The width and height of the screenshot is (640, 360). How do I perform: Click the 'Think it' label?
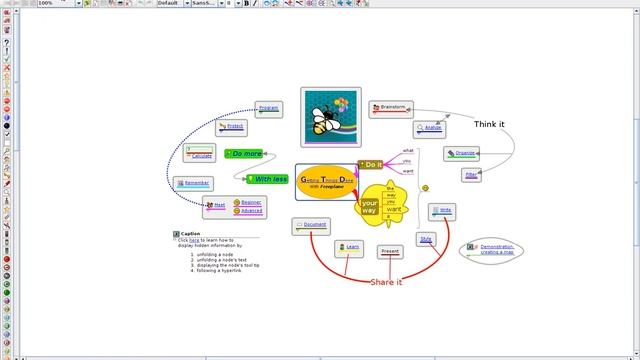[x=489, y=124]
